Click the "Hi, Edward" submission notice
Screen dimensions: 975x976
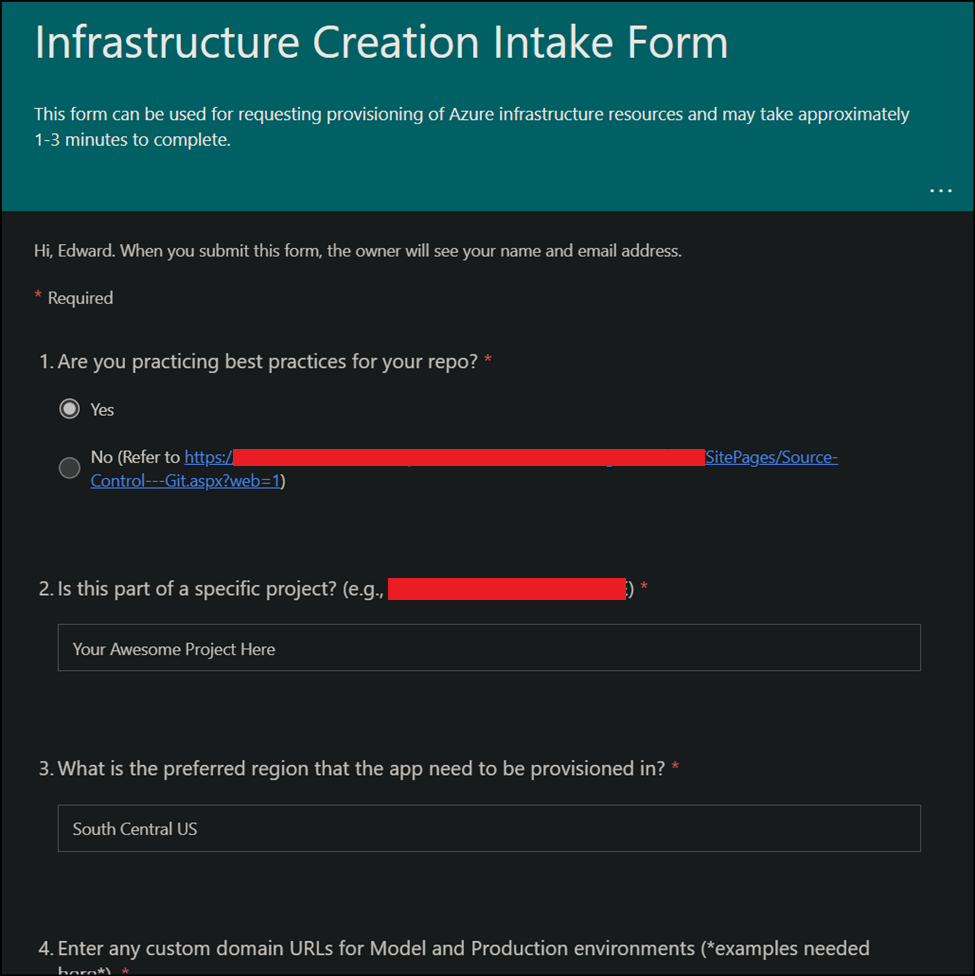coord(357,251)
